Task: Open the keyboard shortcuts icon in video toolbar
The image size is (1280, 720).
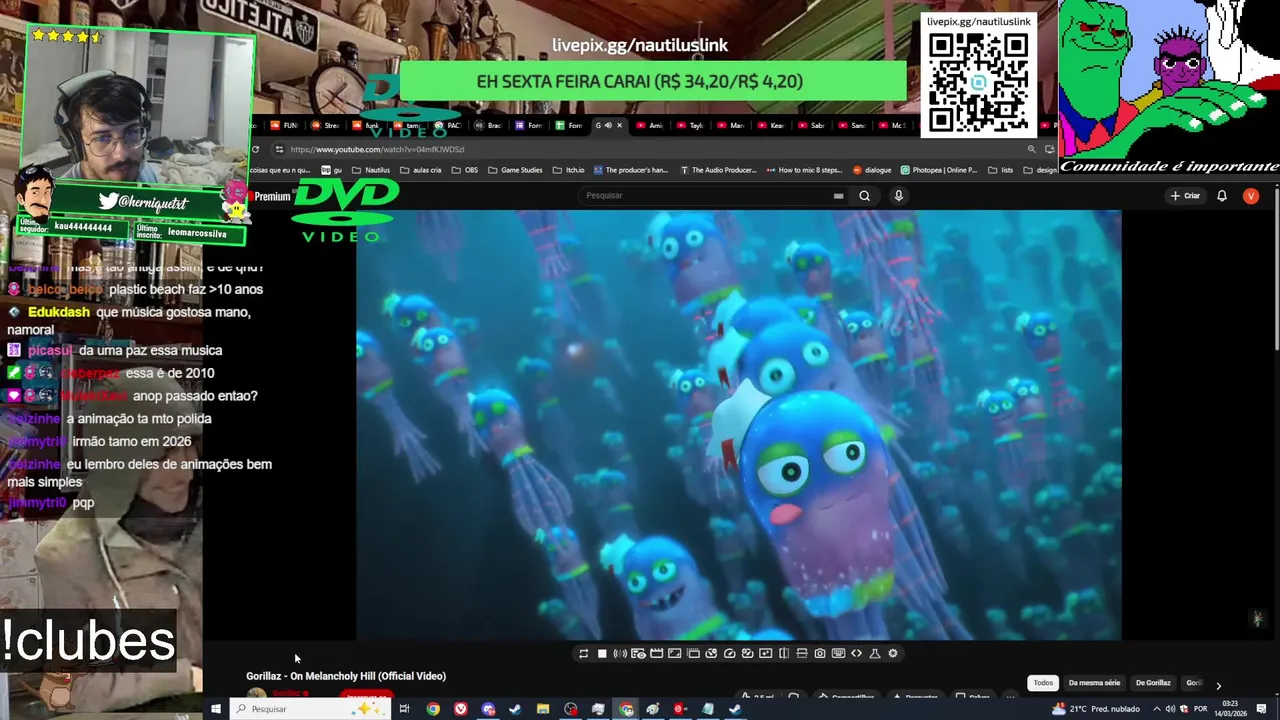Action: tap(838, 653)
